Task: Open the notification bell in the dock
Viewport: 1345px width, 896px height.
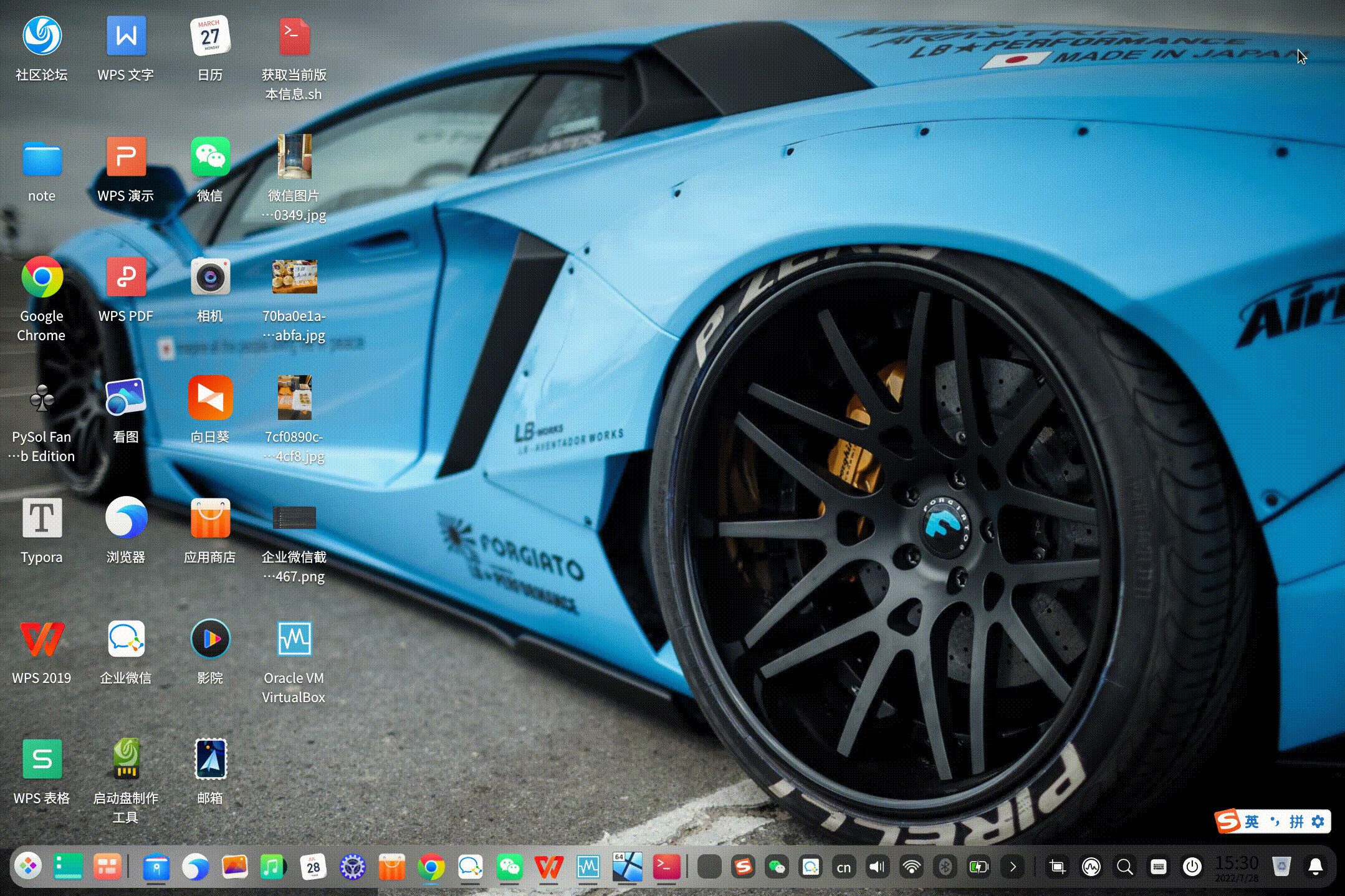Action: [1316, 867]
